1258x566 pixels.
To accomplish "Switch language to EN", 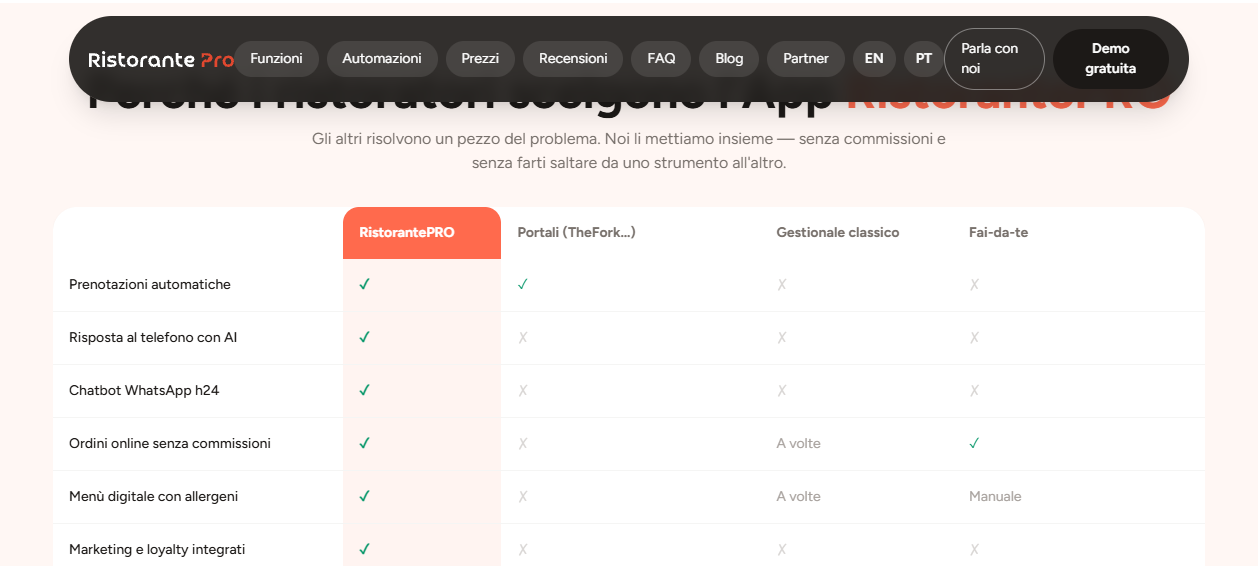I will click(x=874, y=59).
